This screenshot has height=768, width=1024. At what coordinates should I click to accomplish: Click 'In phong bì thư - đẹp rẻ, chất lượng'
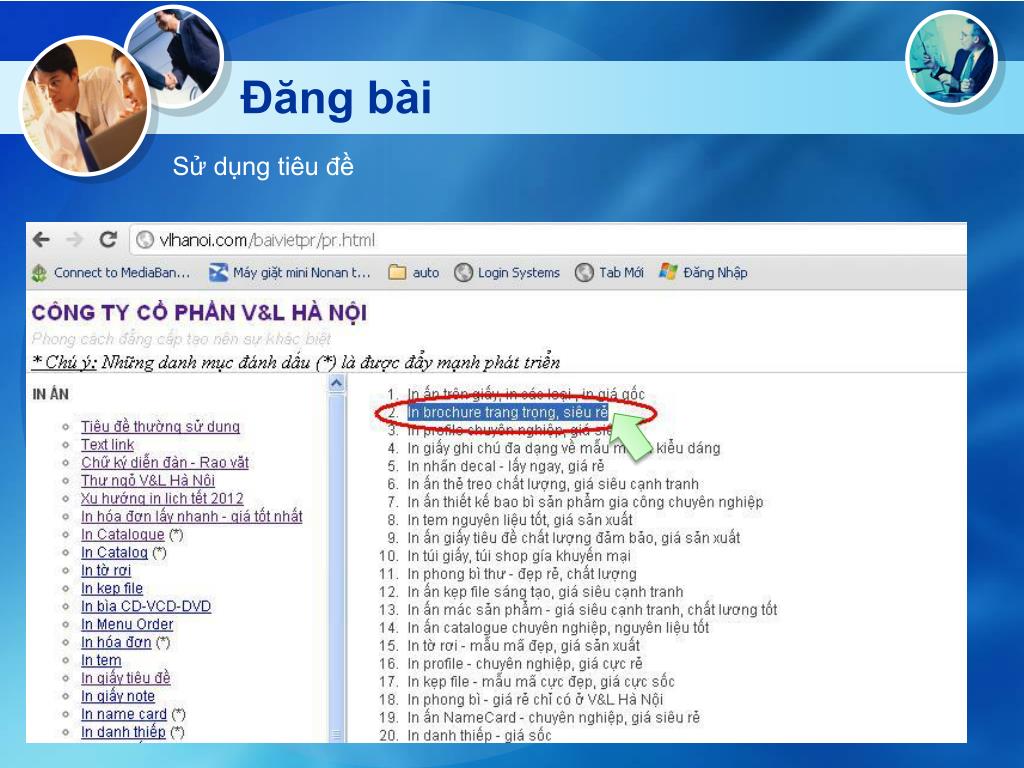pyautogui.click(x=522, y=574)
